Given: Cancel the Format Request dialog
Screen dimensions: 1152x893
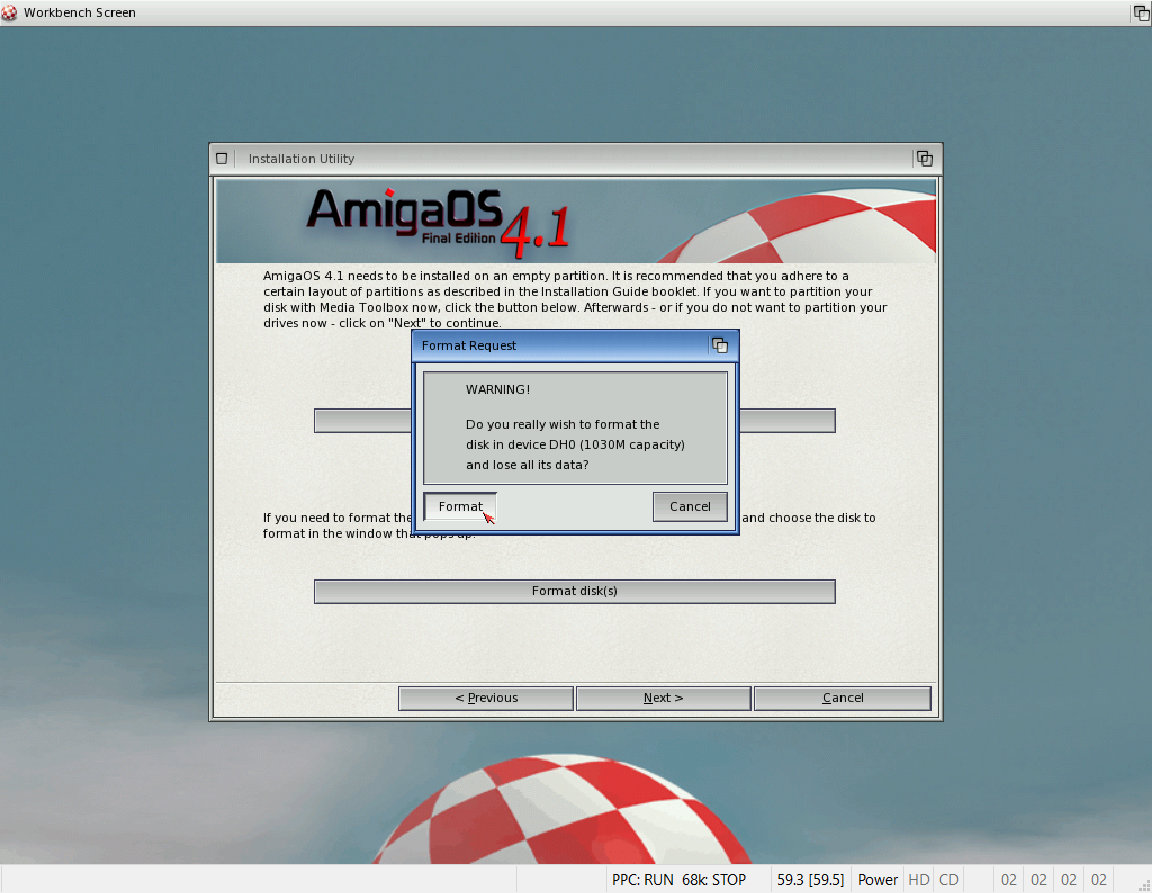Looking at the screenshot, I should tap(690, 506).
